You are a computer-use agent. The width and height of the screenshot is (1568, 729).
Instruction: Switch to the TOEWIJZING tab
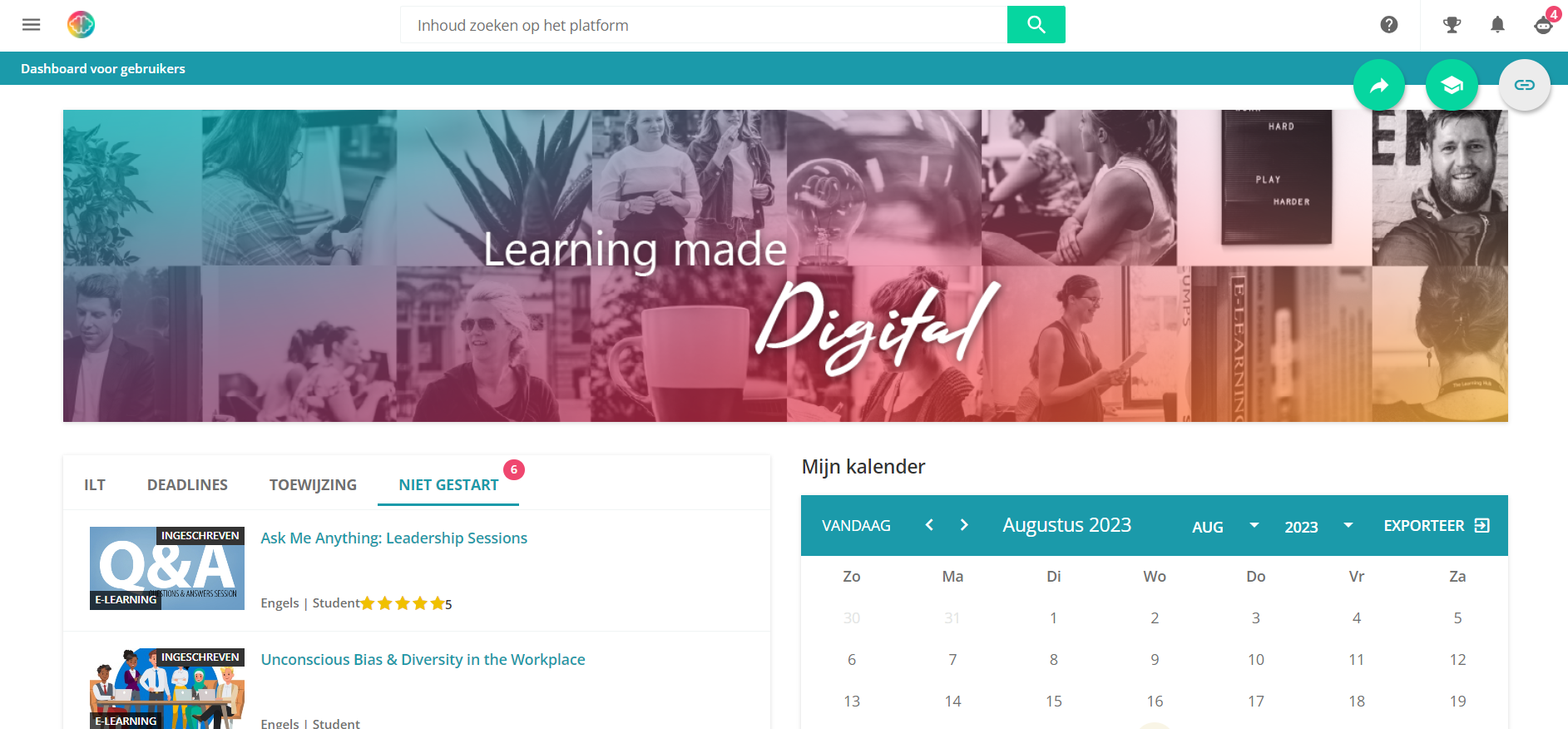(313, 484)
